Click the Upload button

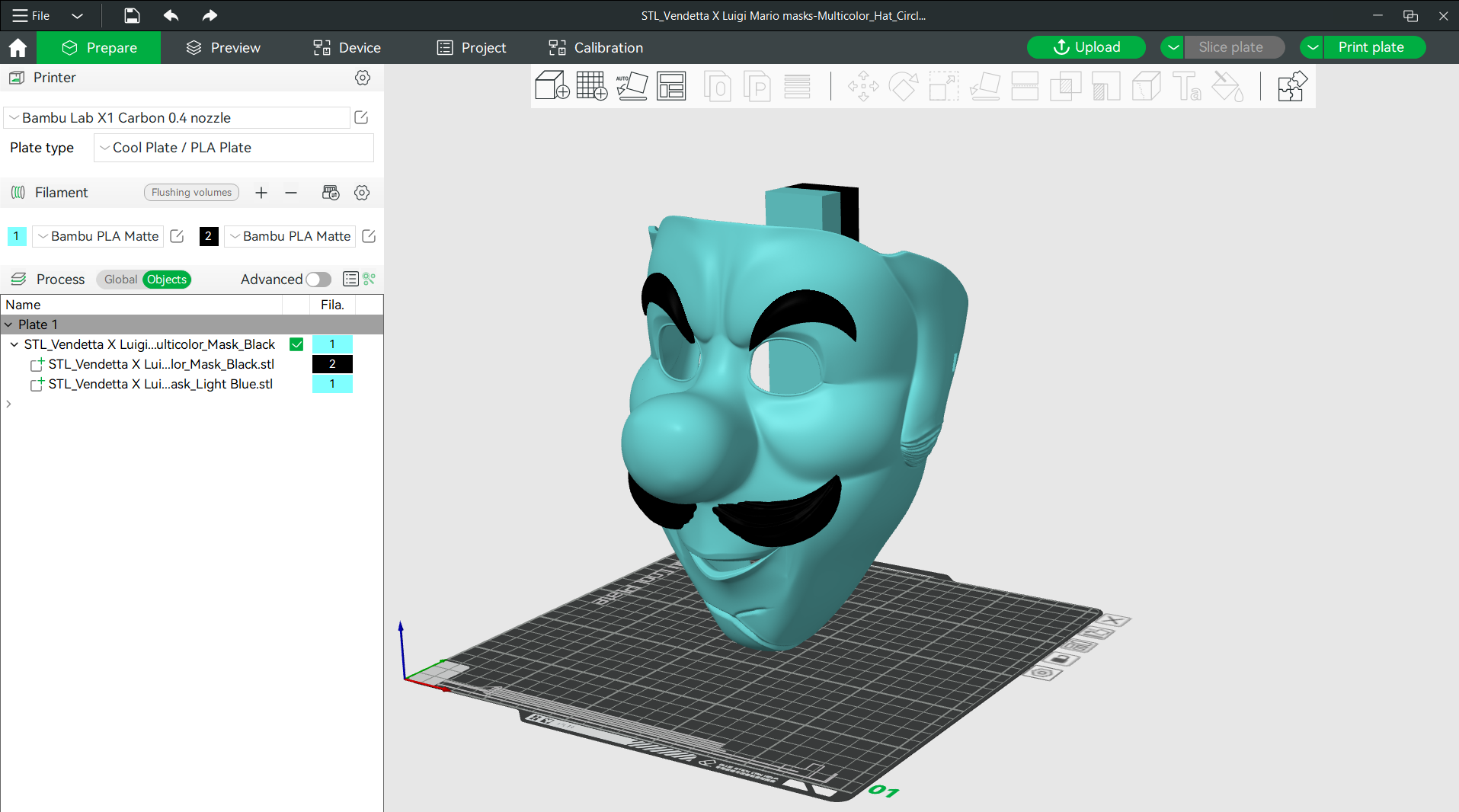click(x=1086, y=47)
